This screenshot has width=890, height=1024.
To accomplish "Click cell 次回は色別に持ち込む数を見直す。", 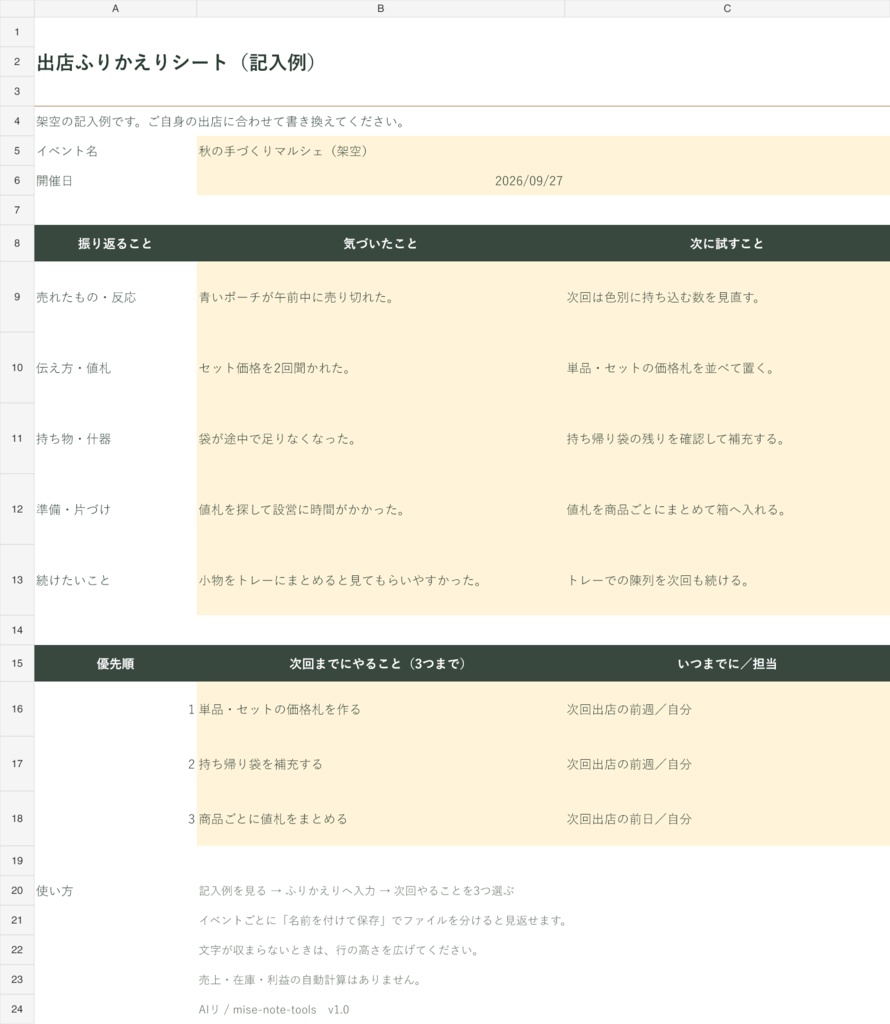I will pyautogui.click(x=727, y=297).
